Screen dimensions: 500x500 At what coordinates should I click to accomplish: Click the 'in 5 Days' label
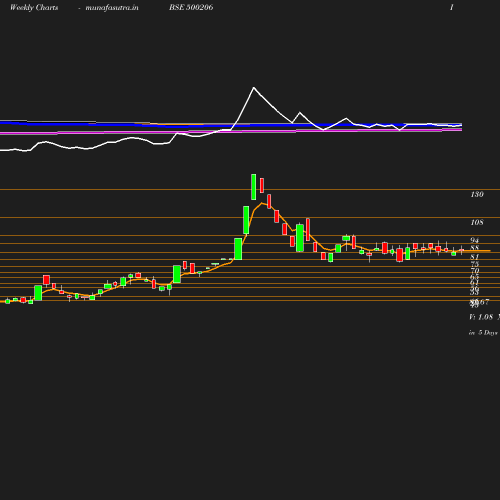point(483,333)
